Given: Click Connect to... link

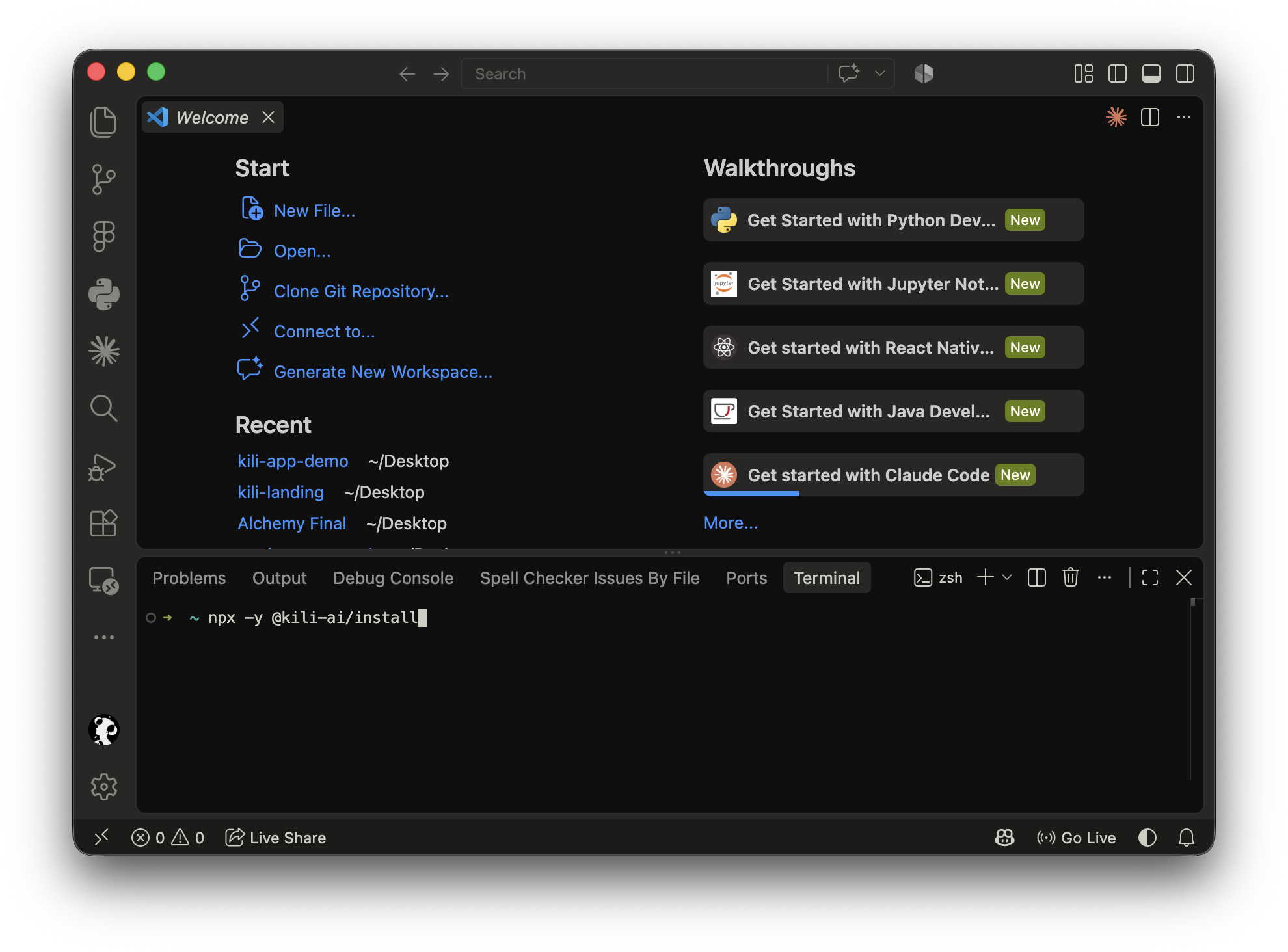Looking at the screenshot, I should (324, 332).
